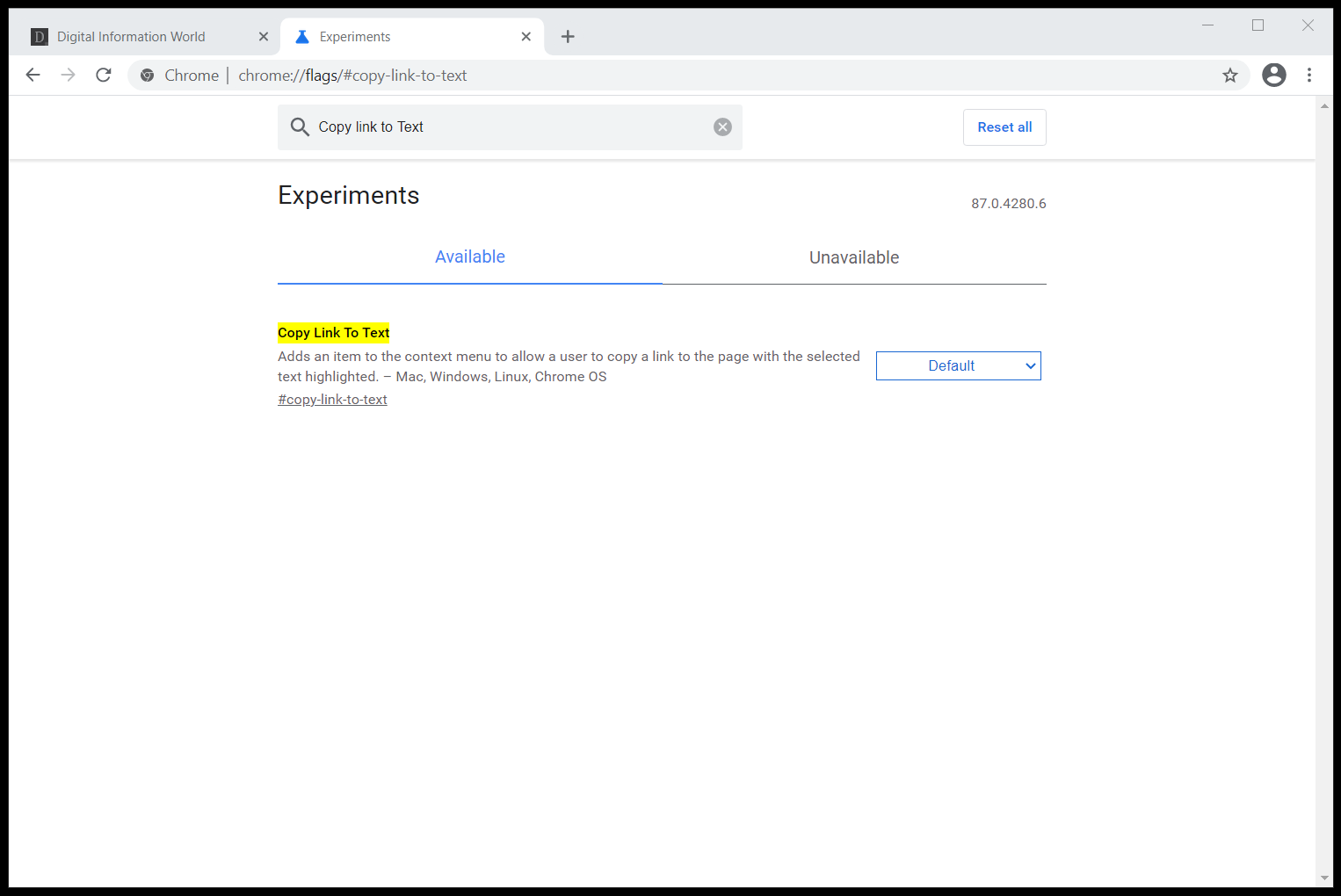Close the Digital Information World tab

(x=264, y=36)
